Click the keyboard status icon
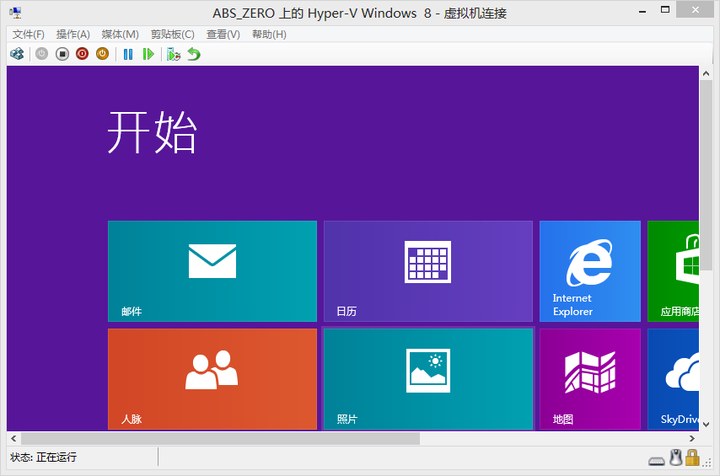This screenshot has height=476, width=720. tap(657, 461)
